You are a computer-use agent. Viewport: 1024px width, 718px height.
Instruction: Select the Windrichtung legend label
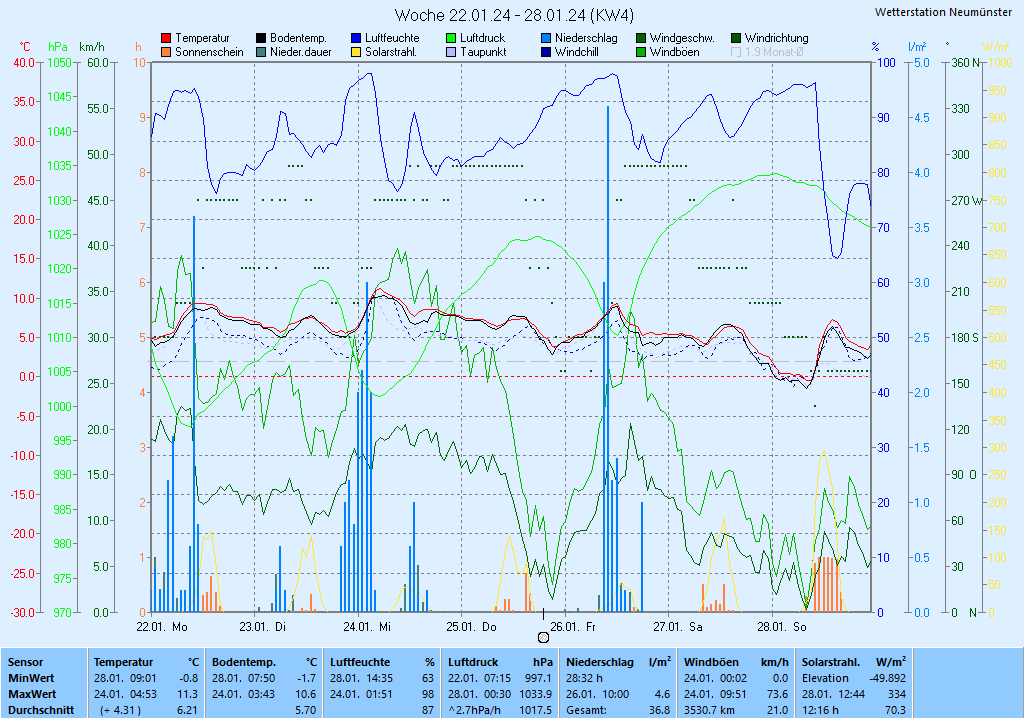tap(776, 39)
